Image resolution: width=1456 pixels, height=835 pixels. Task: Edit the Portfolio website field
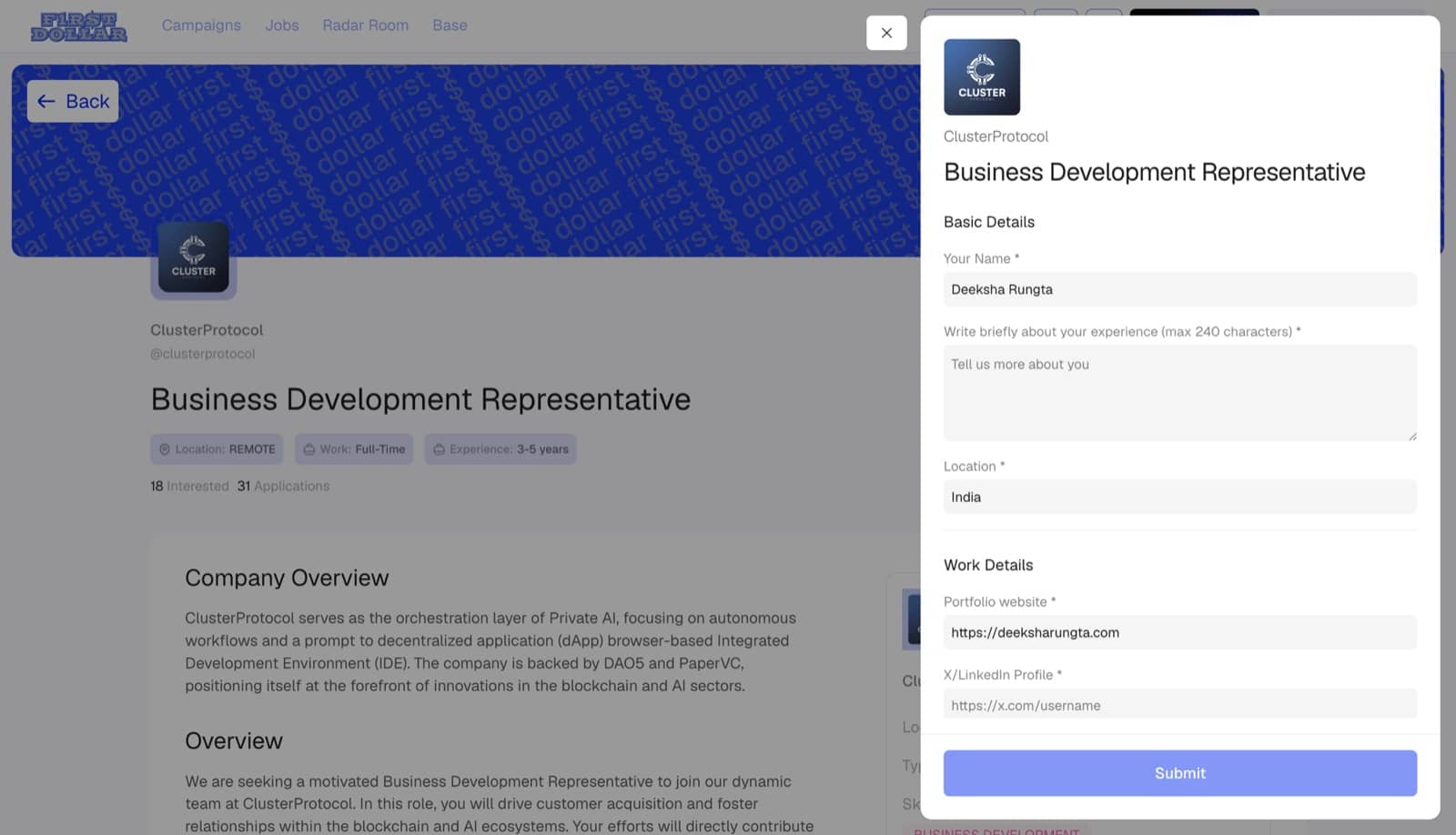click(1180, 632)
